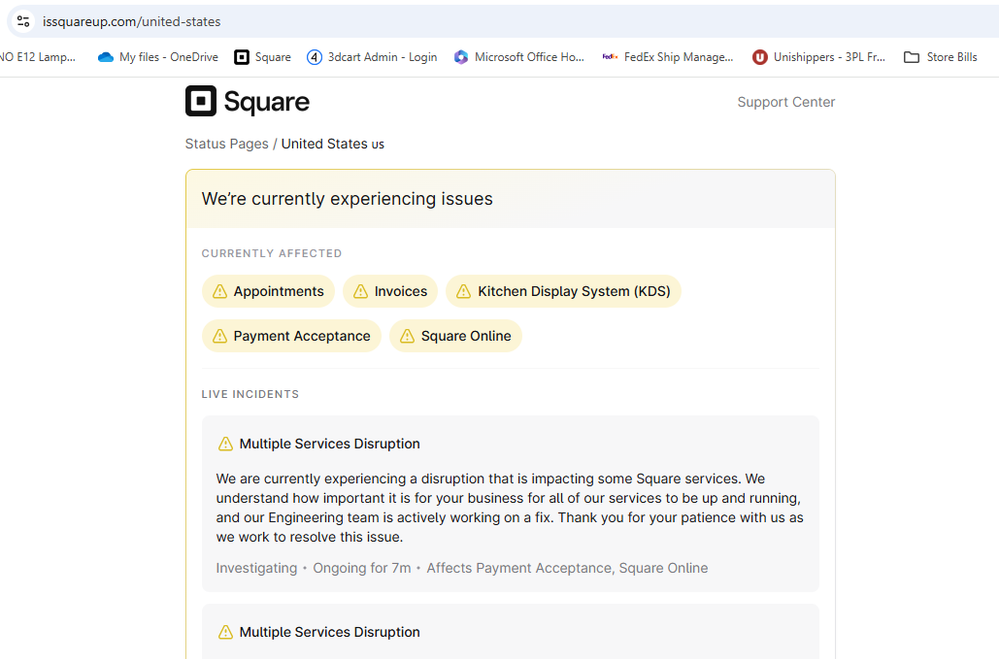Open the second Multiple Services Disruption incident
Image resolution: width=999 pixels, height=659 pixels.
(x=329, y=632)
